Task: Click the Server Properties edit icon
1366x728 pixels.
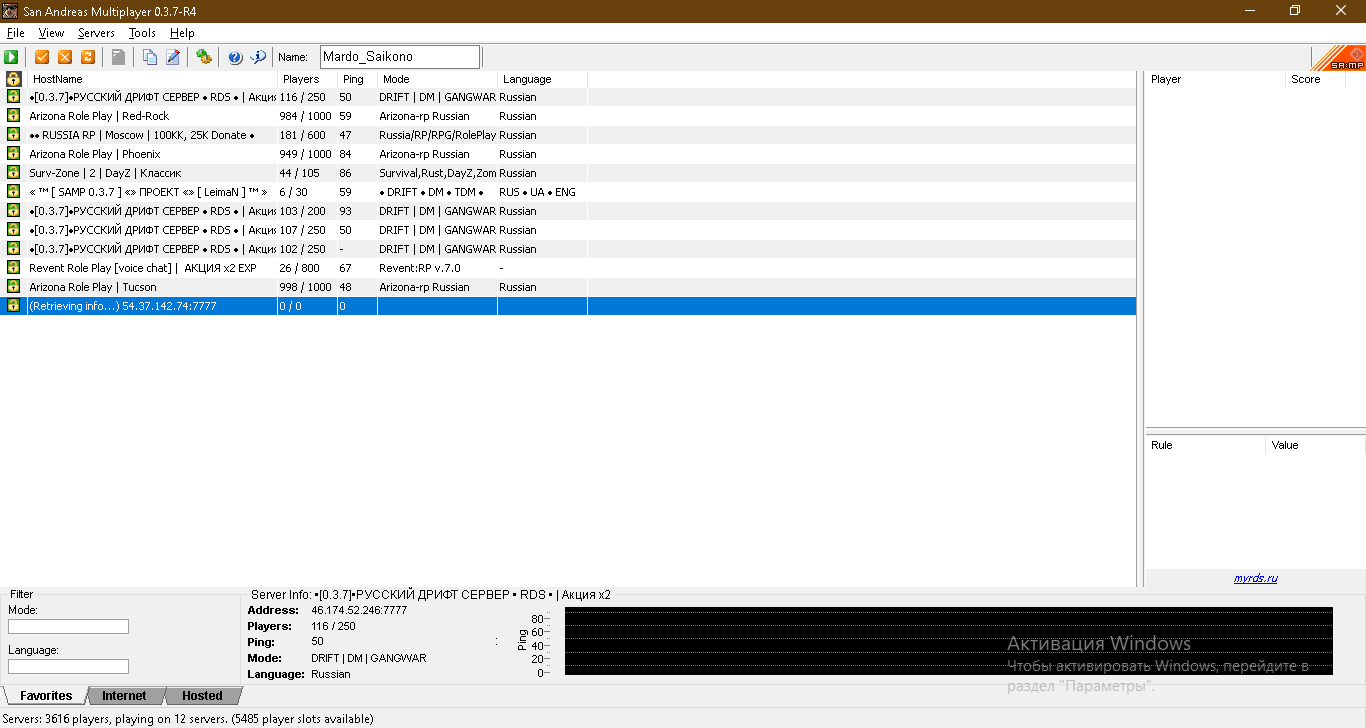Action: (173, 57)
